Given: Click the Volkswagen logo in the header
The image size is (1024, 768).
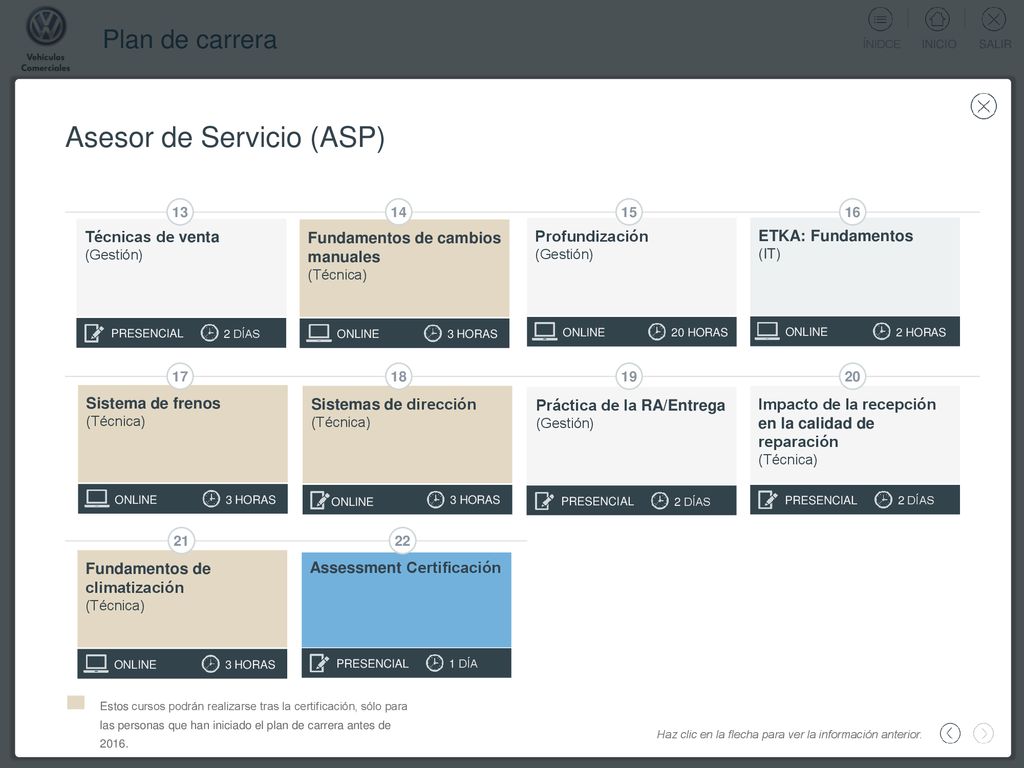Looking at the screenshot, I should [x=46, y=27].
